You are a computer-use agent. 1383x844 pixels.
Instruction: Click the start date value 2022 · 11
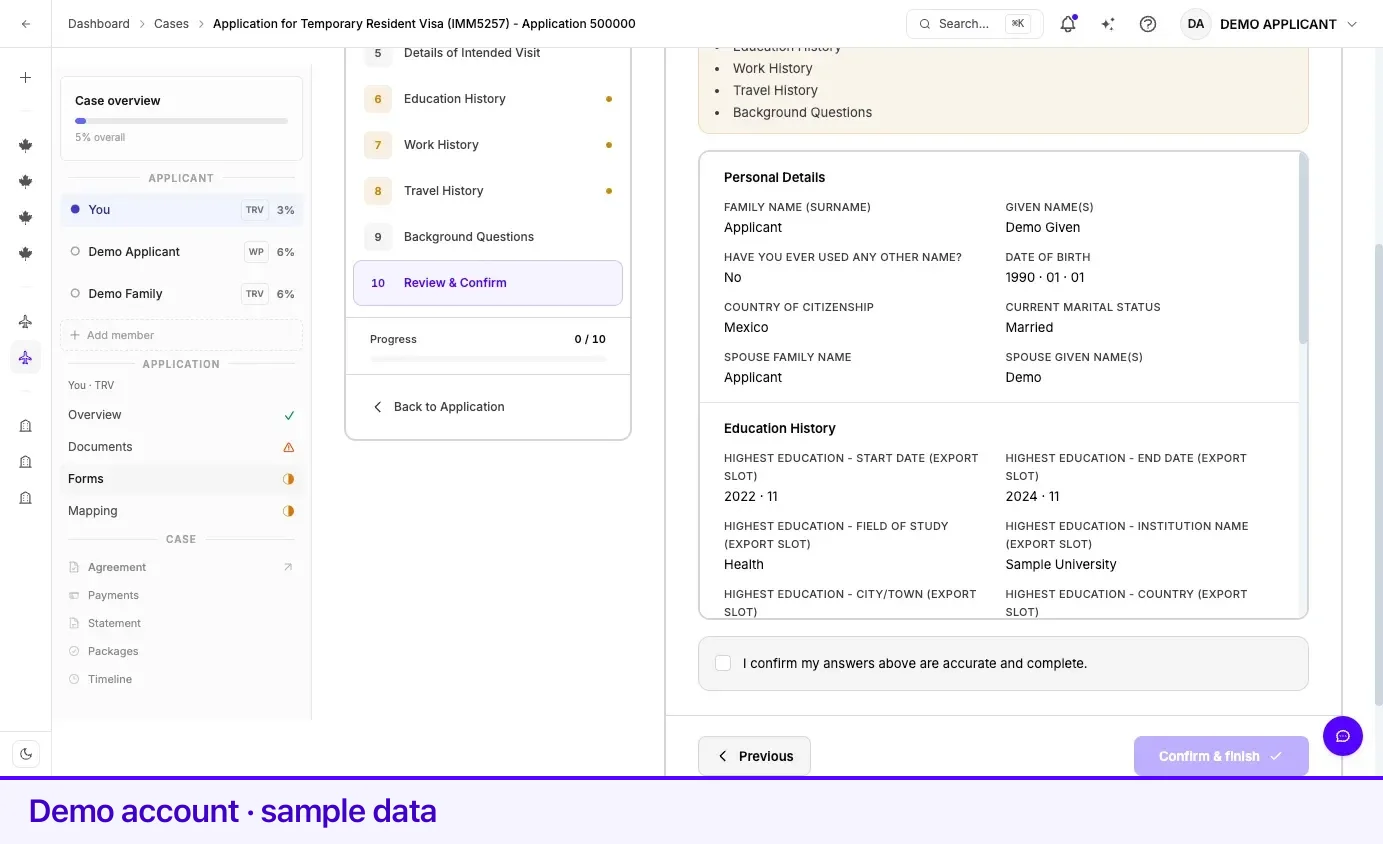click(751, 497)
